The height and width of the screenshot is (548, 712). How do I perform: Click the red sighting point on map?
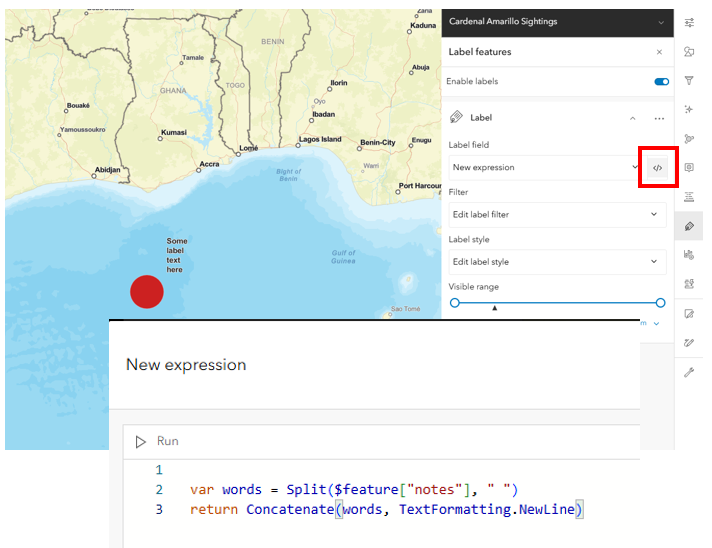tap(147, 292)
